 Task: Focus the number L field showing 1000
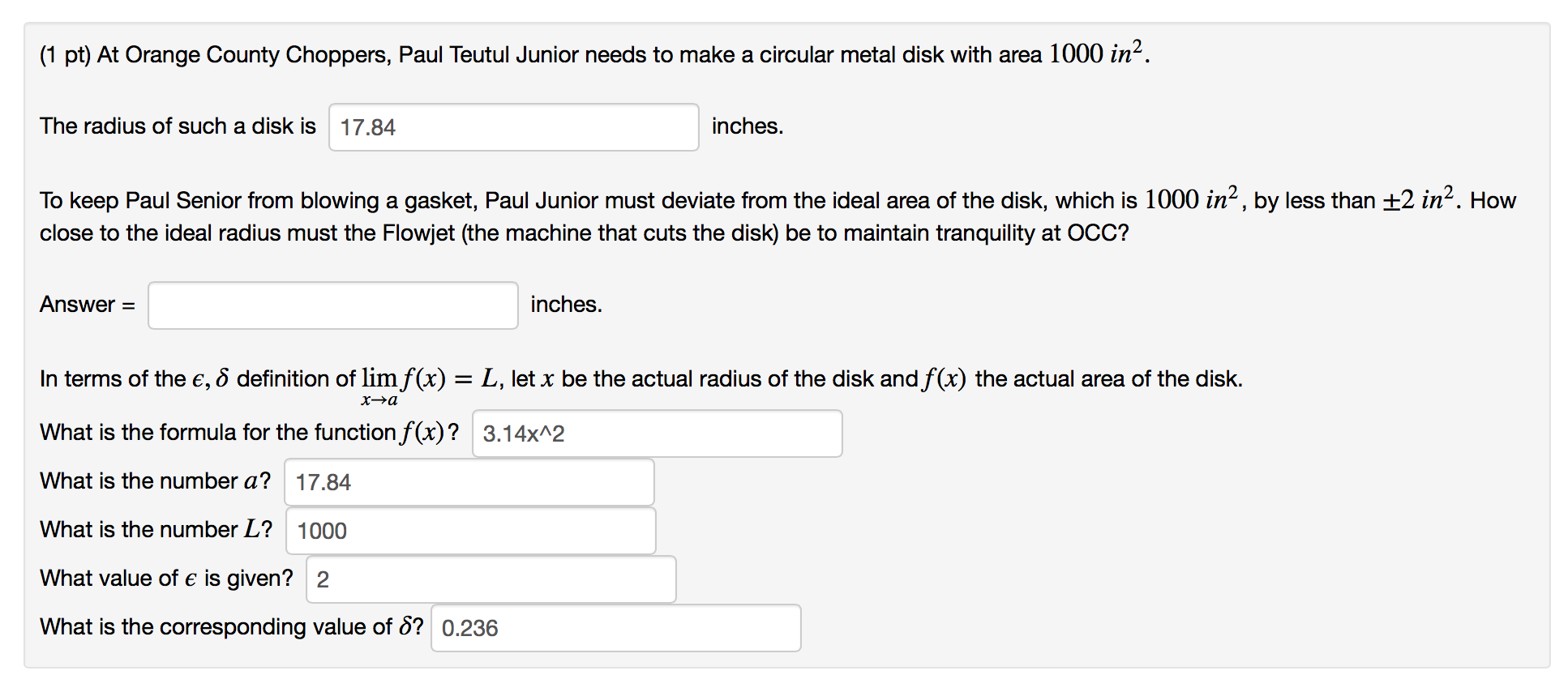[x=470, y=531]
